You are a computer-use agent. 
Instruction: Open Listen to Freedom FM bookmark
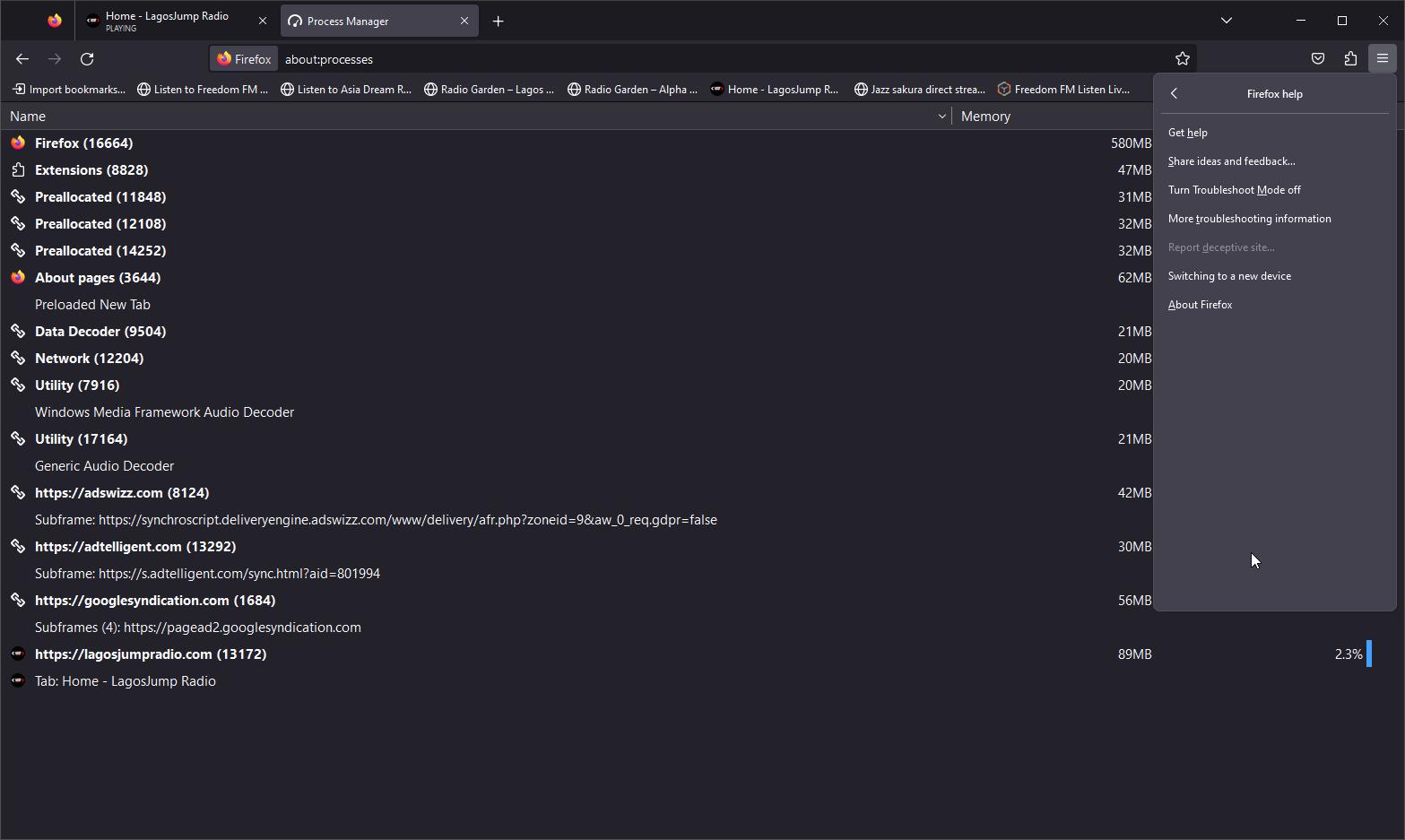pyautogui.click(x=203, y=90)
